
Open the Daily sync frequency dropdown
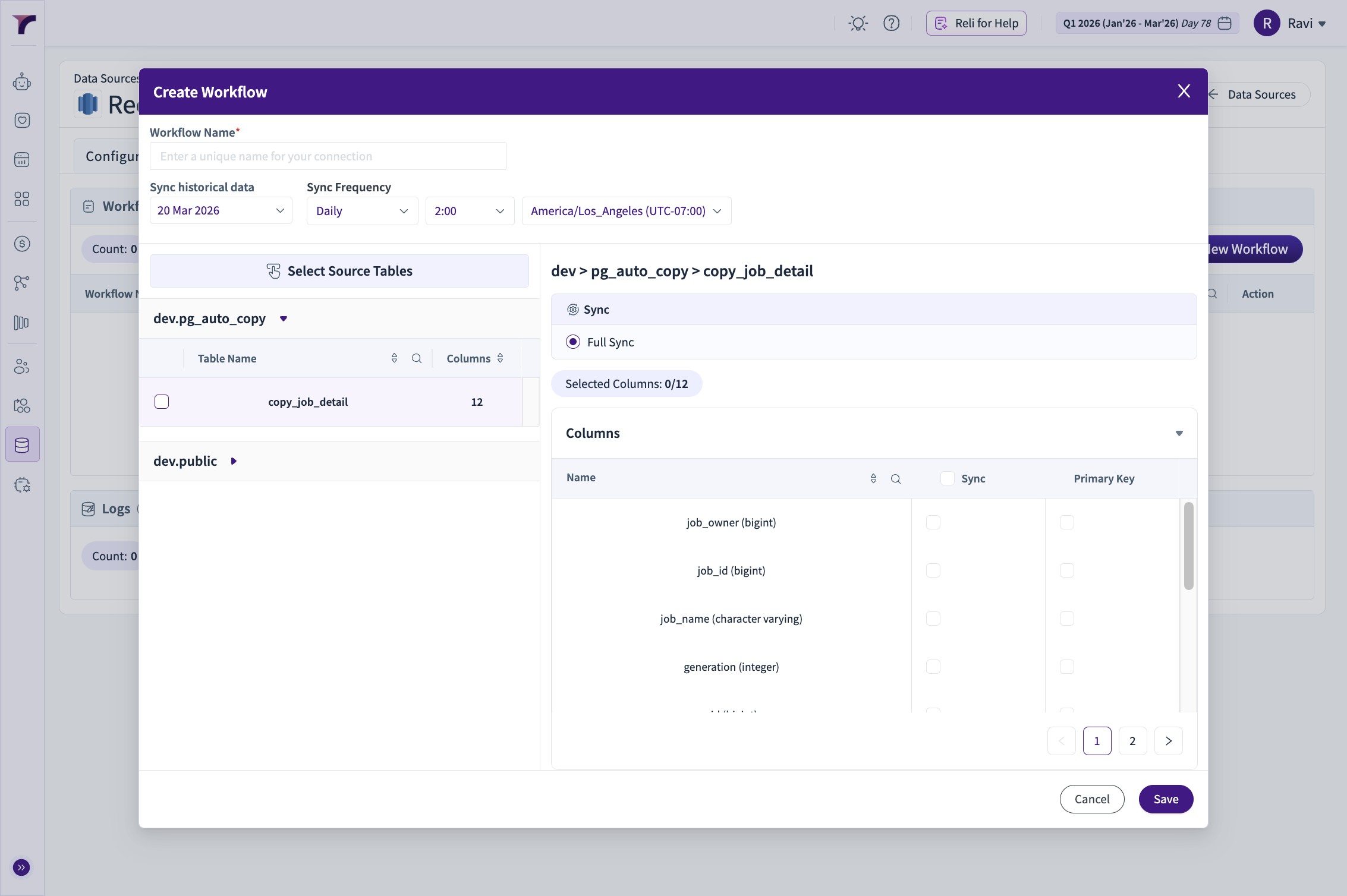pyautogui.click(x=362, y=211)
